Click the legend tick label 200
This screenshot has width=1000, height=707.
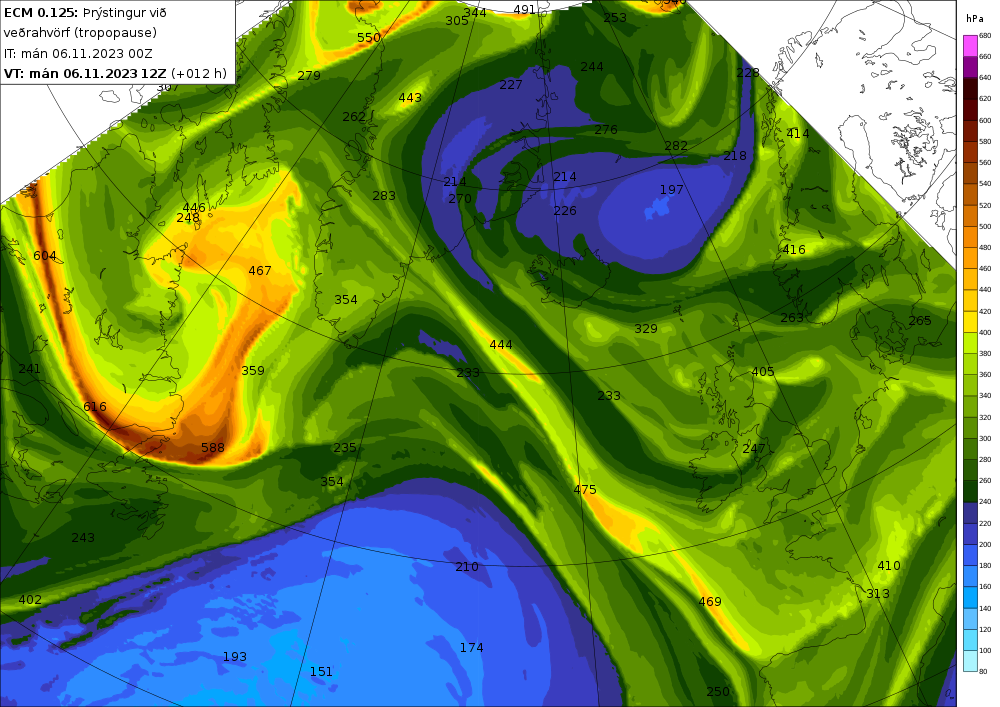pos(985,544)
